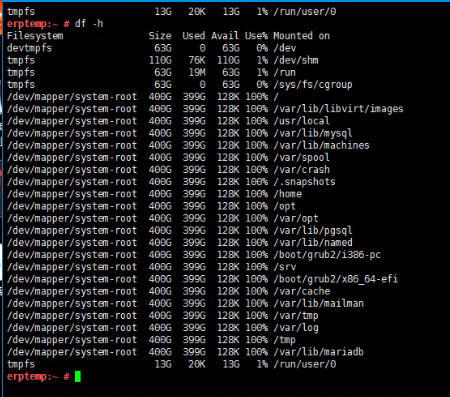Click the '/boot/grub2/x86_64-efi' mount point
The height and width of the screenshot is (397, 450).
pyautogui.click(x=335, y=279)
